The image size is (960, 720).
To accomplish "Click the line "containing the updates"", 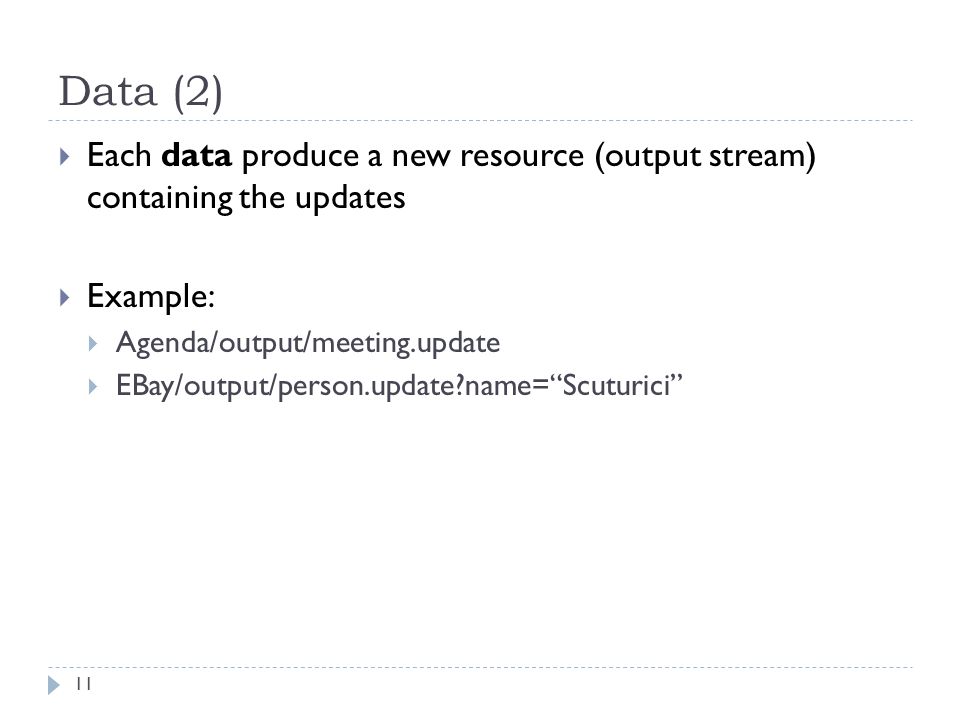I will tap(246, 198).
